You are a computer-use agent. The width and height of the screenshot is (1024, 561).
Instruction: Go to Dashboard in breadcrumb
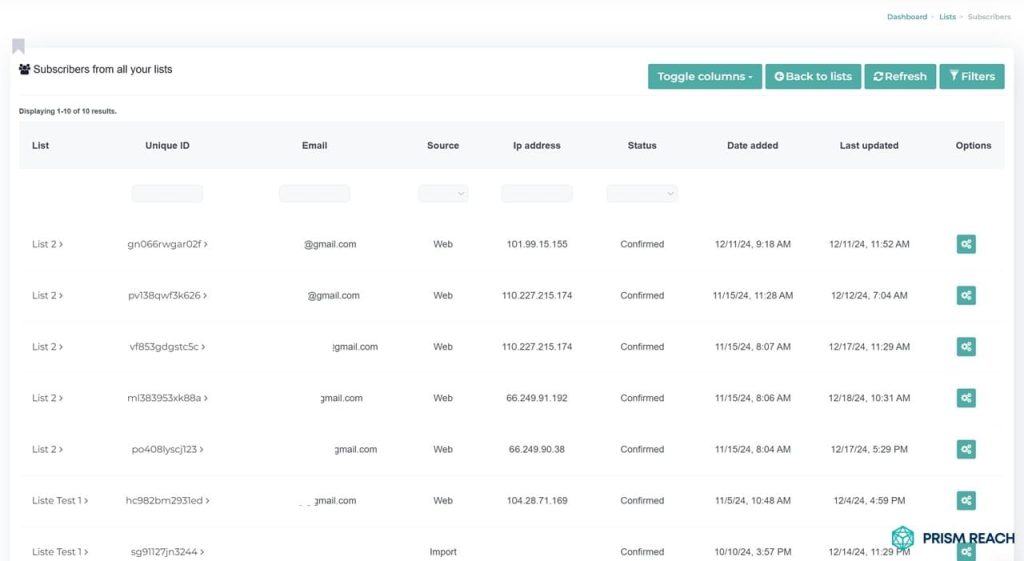(x=906, y=17)
